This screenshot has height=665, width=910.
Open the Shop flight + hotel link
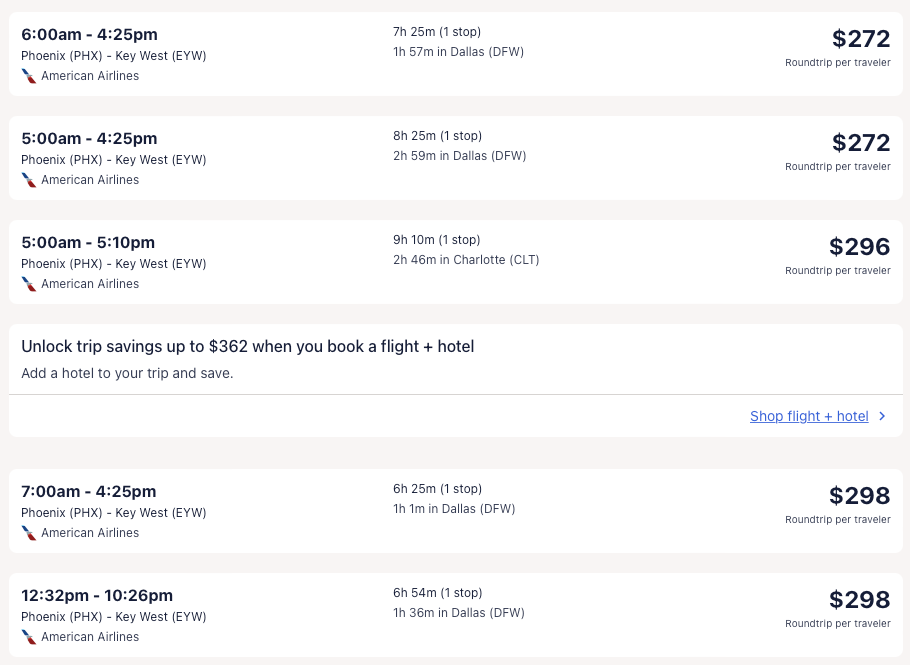tap(809, 416)
